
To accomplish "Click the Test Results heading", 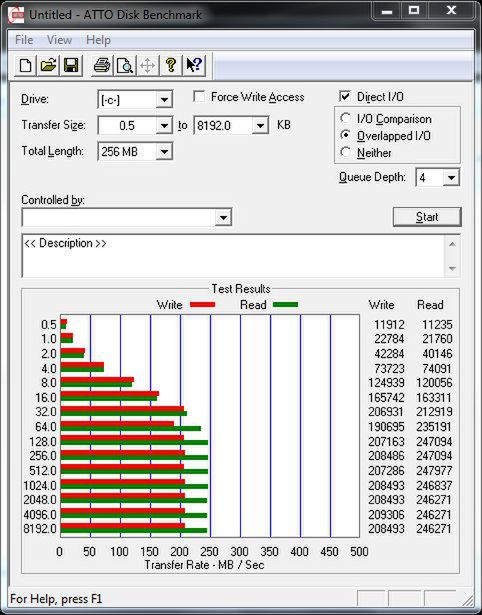I will (241, 289).
